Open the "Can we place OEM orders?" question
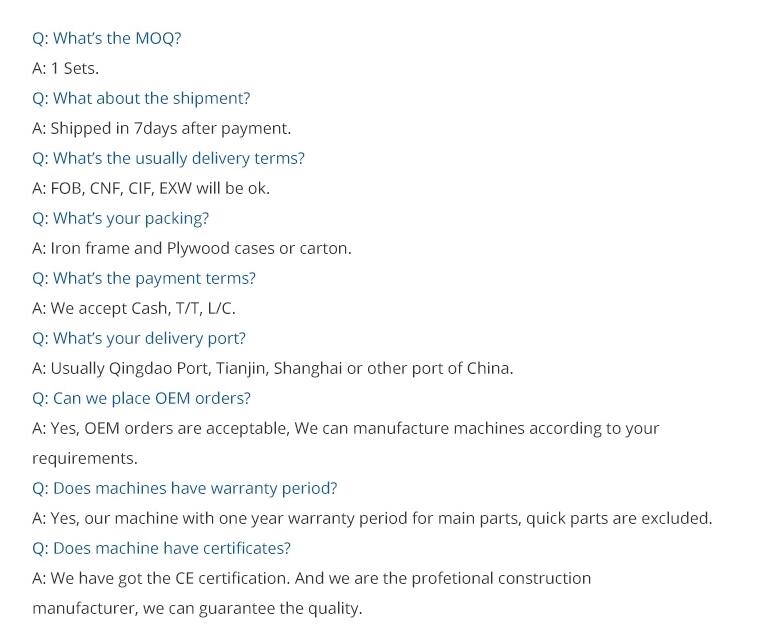The image size is (761, 637). click(141, 398)
